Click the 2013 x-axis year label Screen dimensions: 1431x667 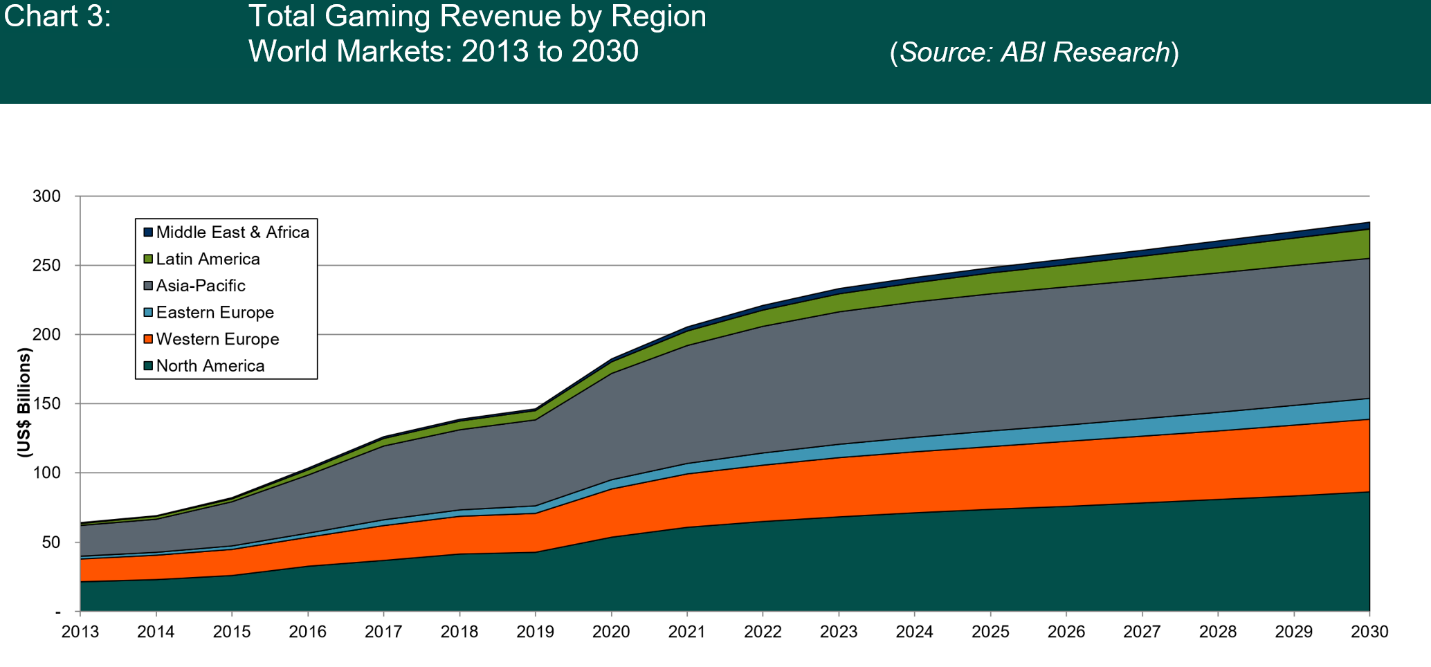[80, 633]
